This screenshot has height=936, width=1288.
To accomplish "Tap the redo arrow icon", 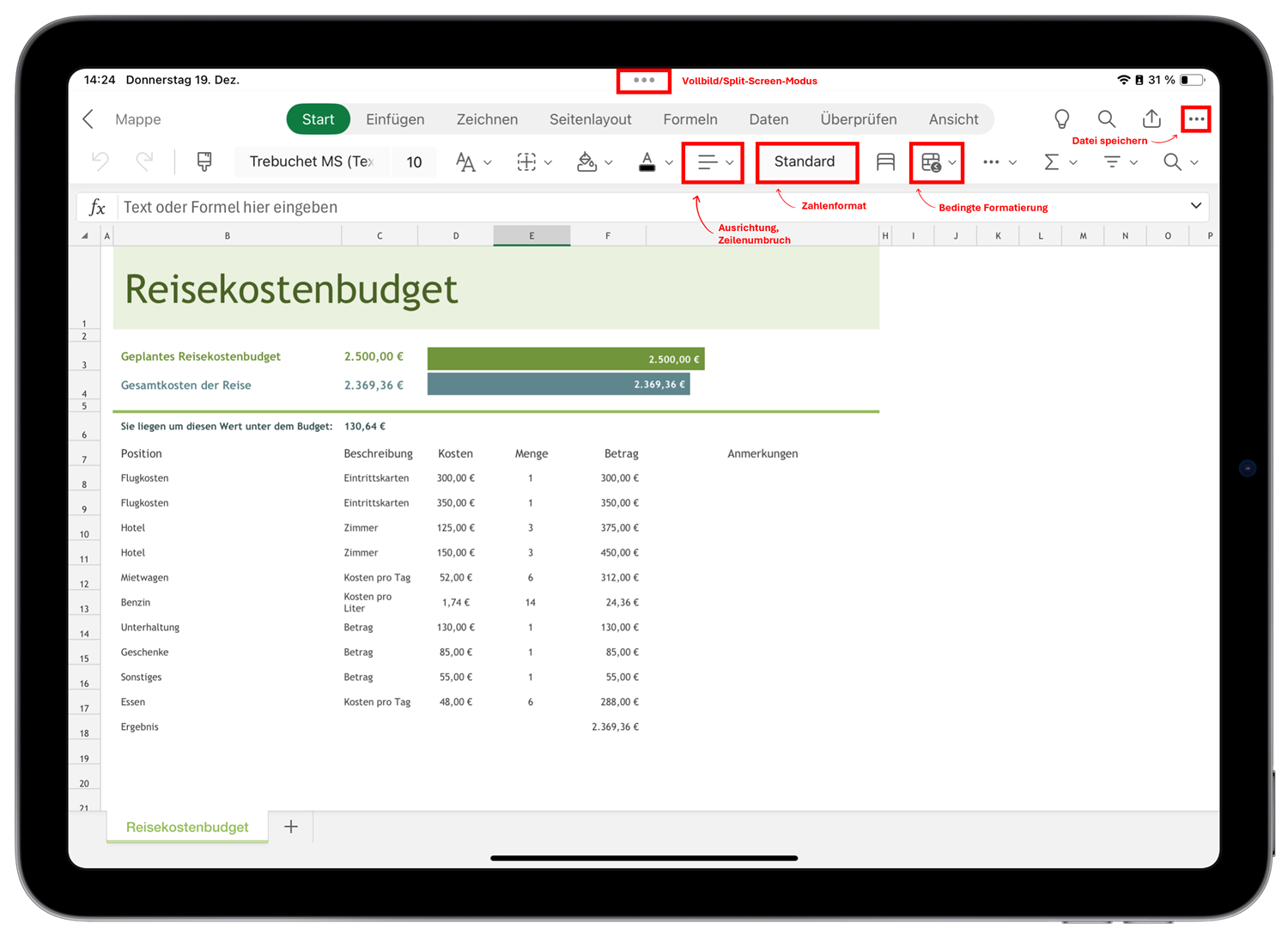I will tap(144, 161).
